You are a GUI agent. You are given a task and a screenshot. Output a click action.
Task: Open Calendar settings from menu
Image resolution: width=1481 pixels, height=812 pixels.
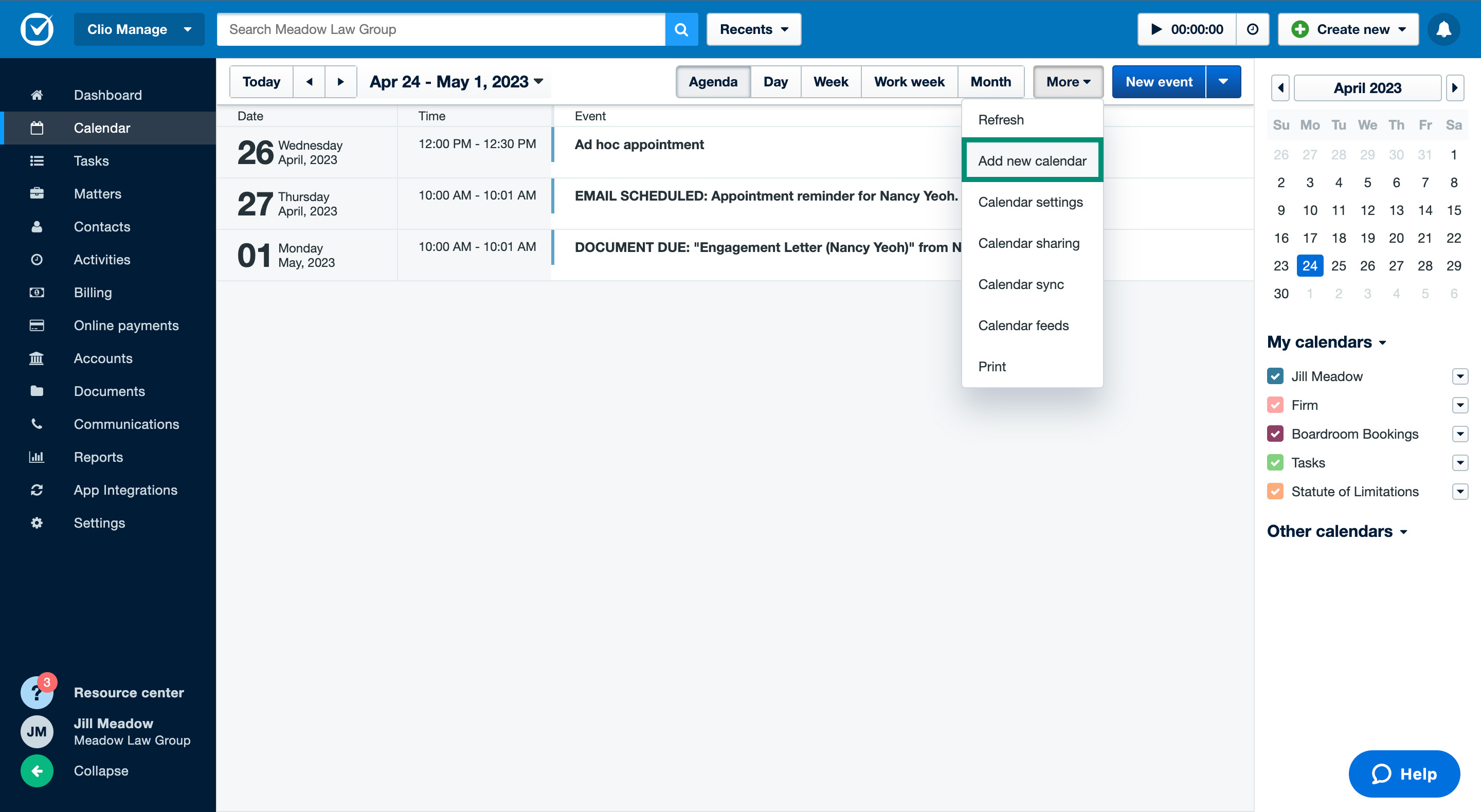(1032, 202)
